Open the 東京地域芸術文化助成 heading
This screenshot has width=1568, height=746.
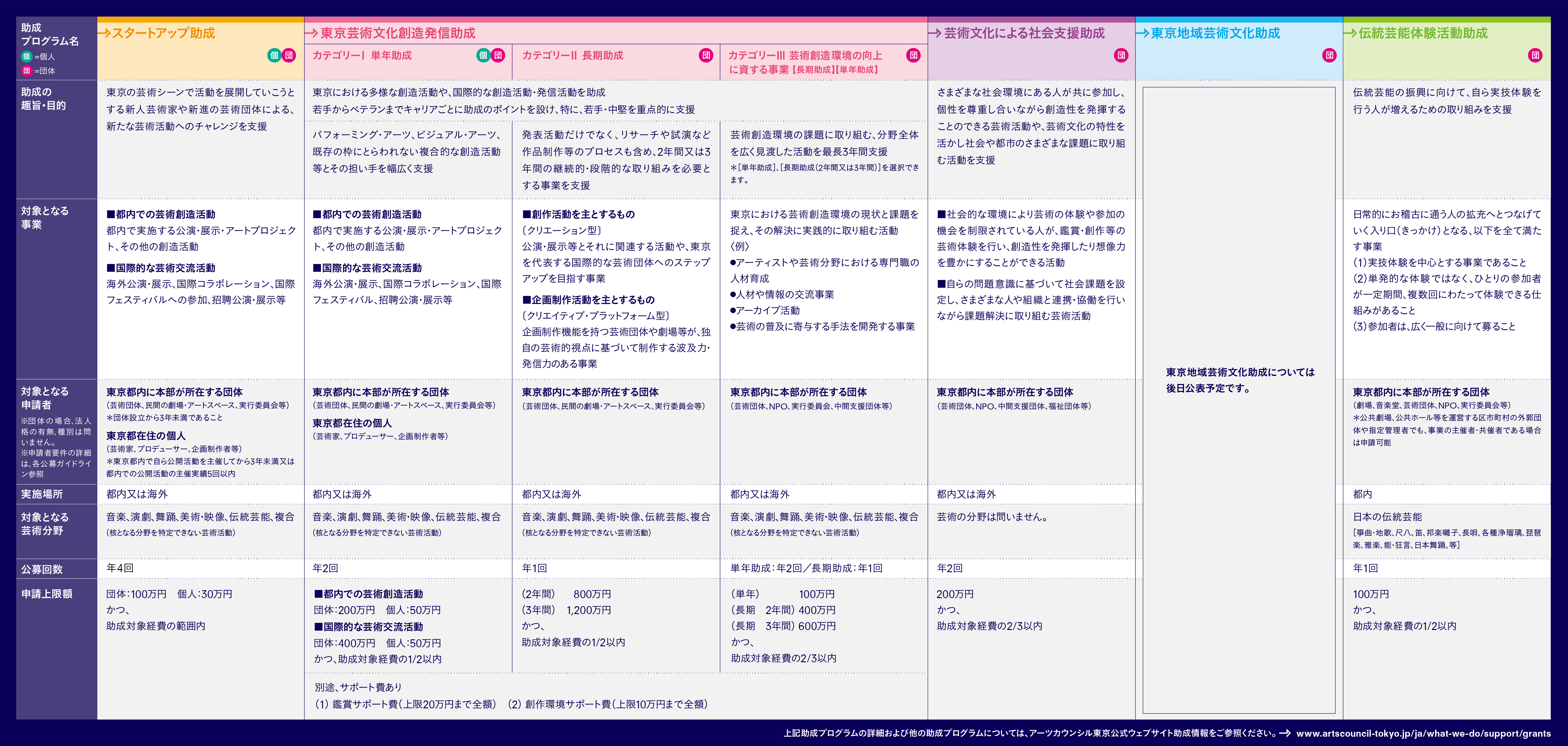[x=1216, y=33]
